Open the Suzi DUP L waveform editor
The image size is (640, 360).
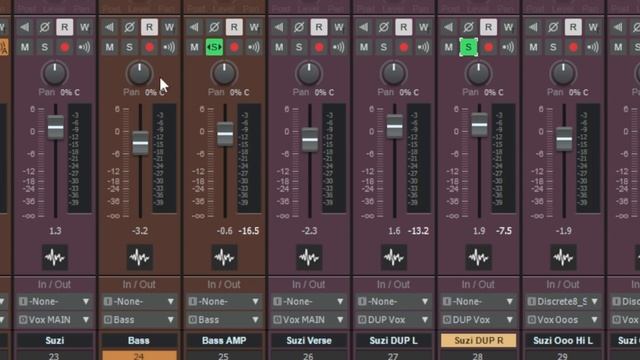(394, 258)
